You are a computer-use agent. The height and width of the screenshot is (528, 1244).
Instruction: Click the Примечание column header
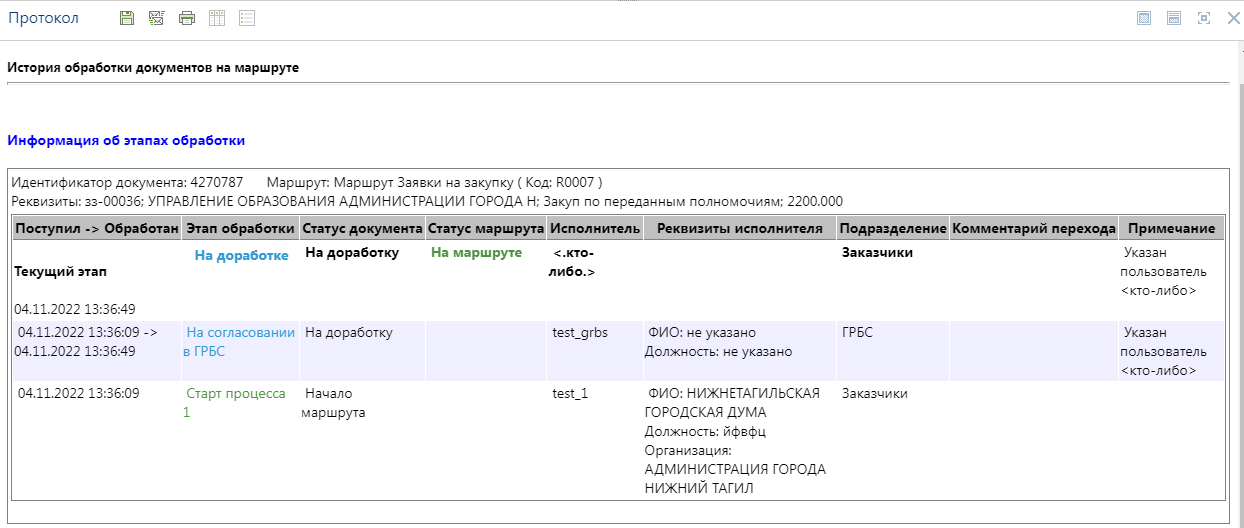(1171, 229)
